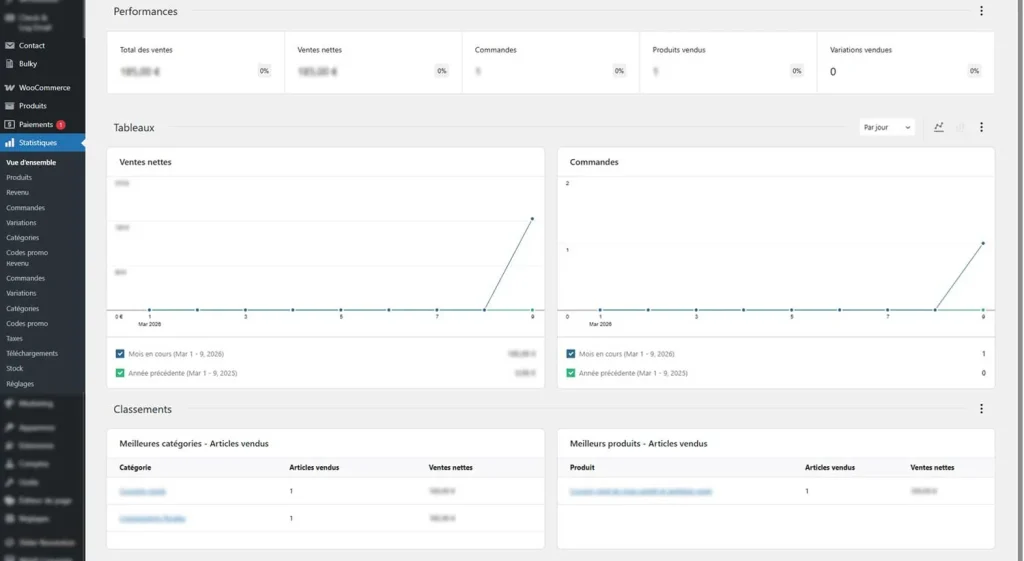Open the Par jour interval dropdown

point(887,128)
